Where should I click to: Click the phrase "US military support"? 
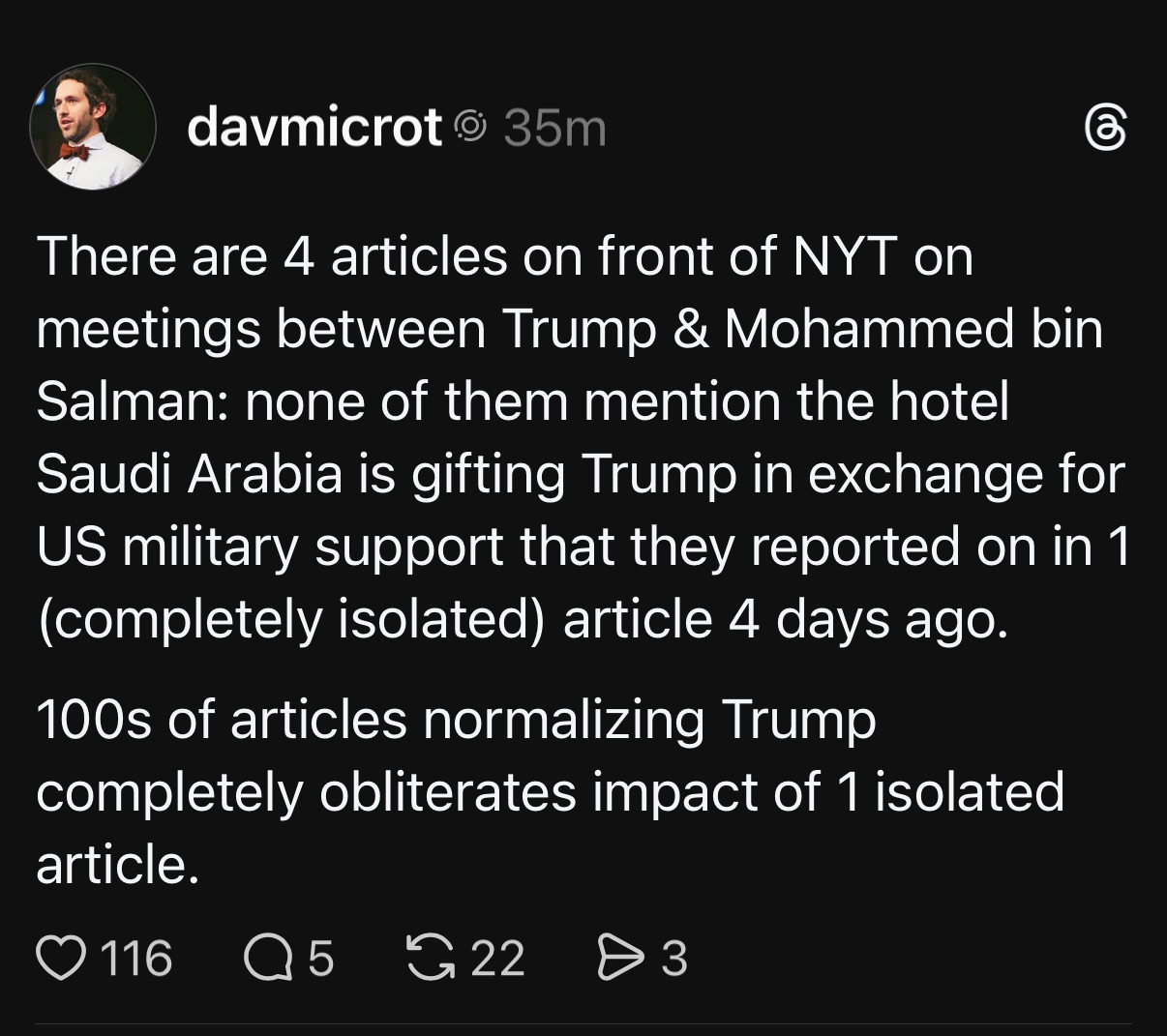coord(269,547)
